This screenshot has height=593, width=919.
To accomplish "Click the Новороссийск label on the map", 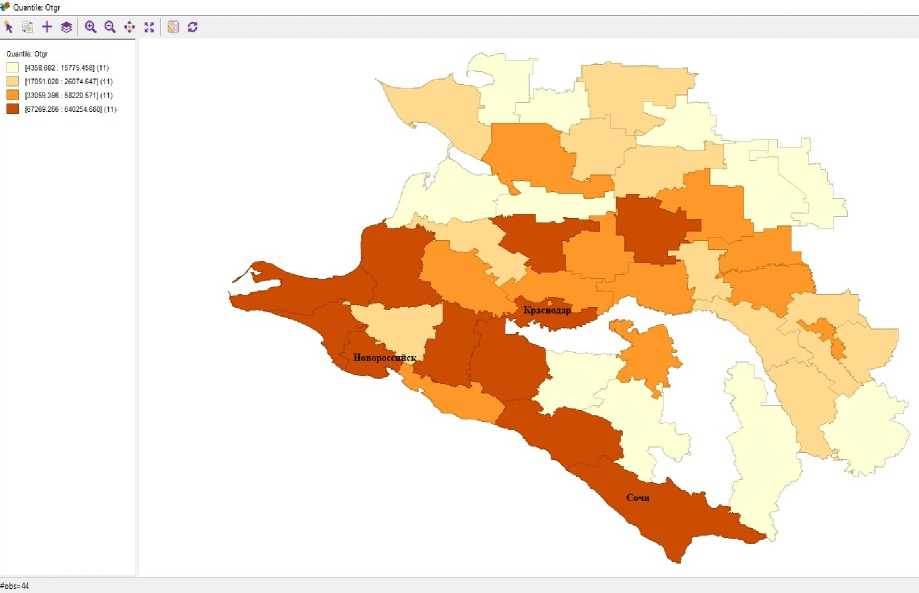I will pos(384,357).
